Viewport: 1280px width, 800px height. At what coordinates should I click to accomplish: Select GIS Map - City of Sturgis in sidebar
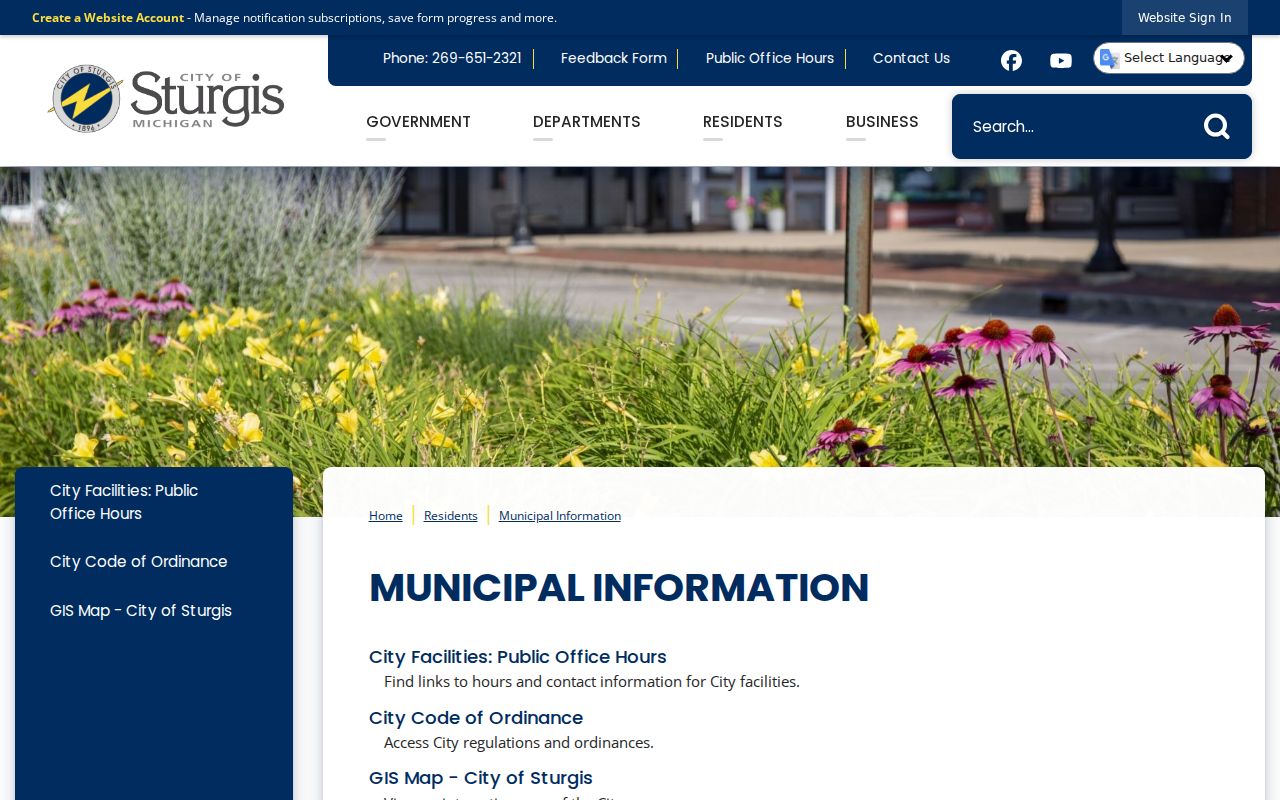[x=141, y=611]
